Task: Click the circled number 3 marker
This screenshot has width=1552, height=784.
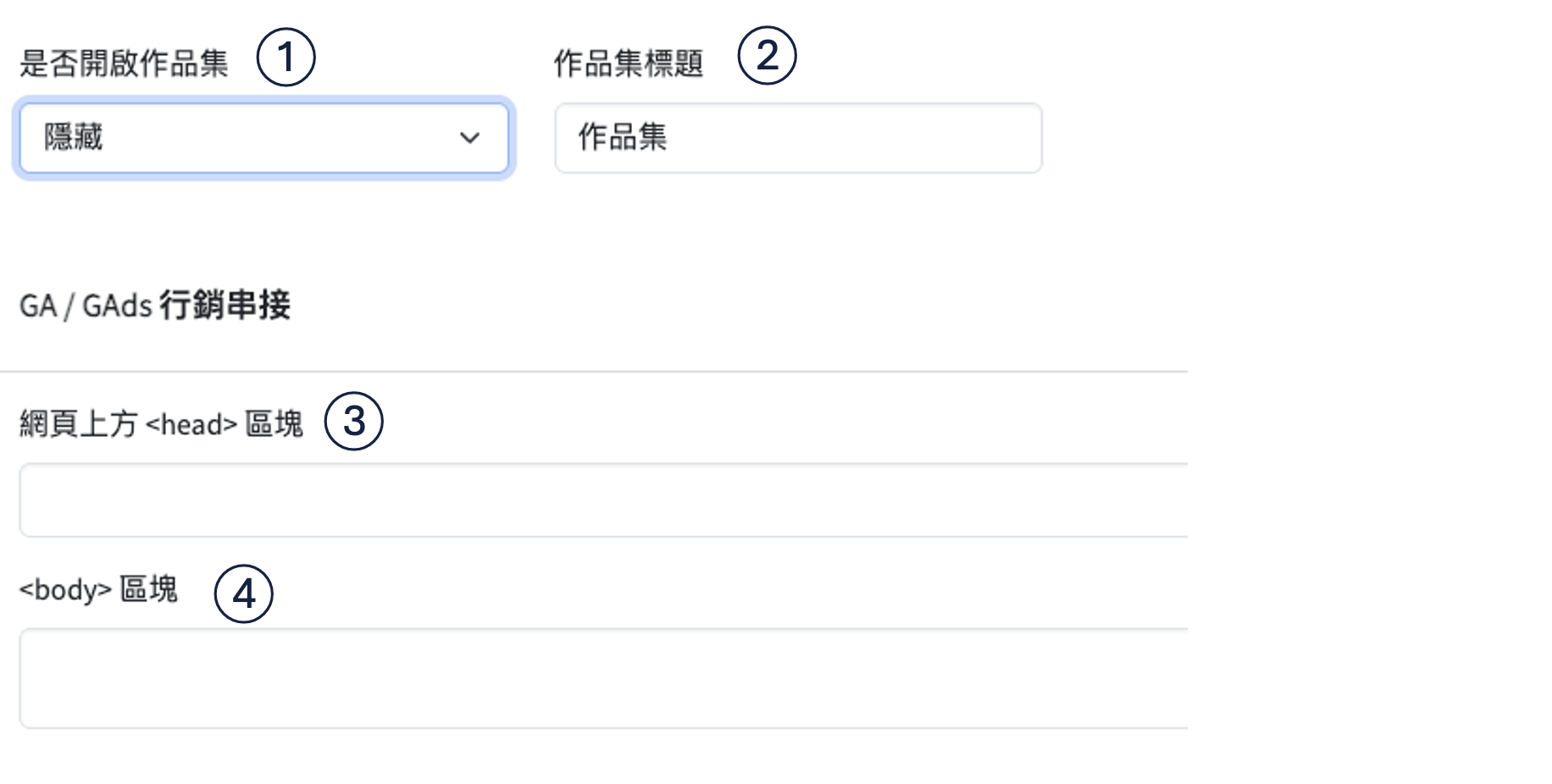Action: point(354,421)
